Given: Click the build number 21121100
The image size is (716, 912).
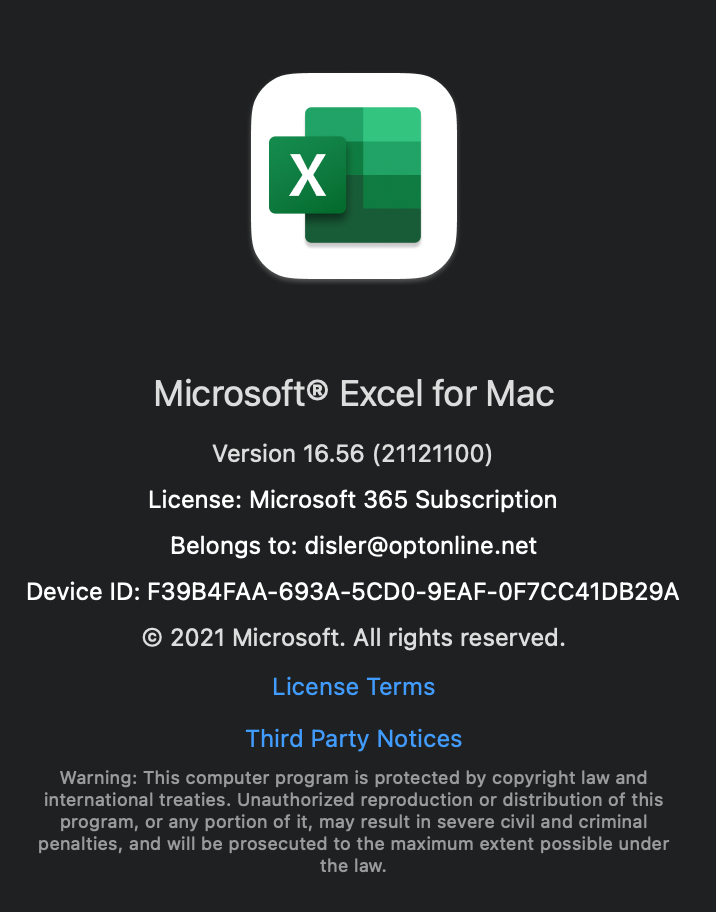Looking at the screenshot, I should (433, 454).
